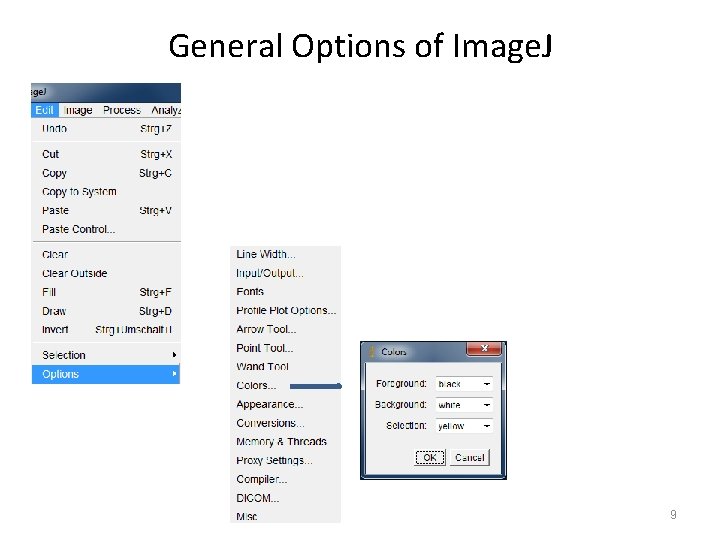Choose Undo from Edit menu
Screen dimensions: 720x540
coord(106,129)
